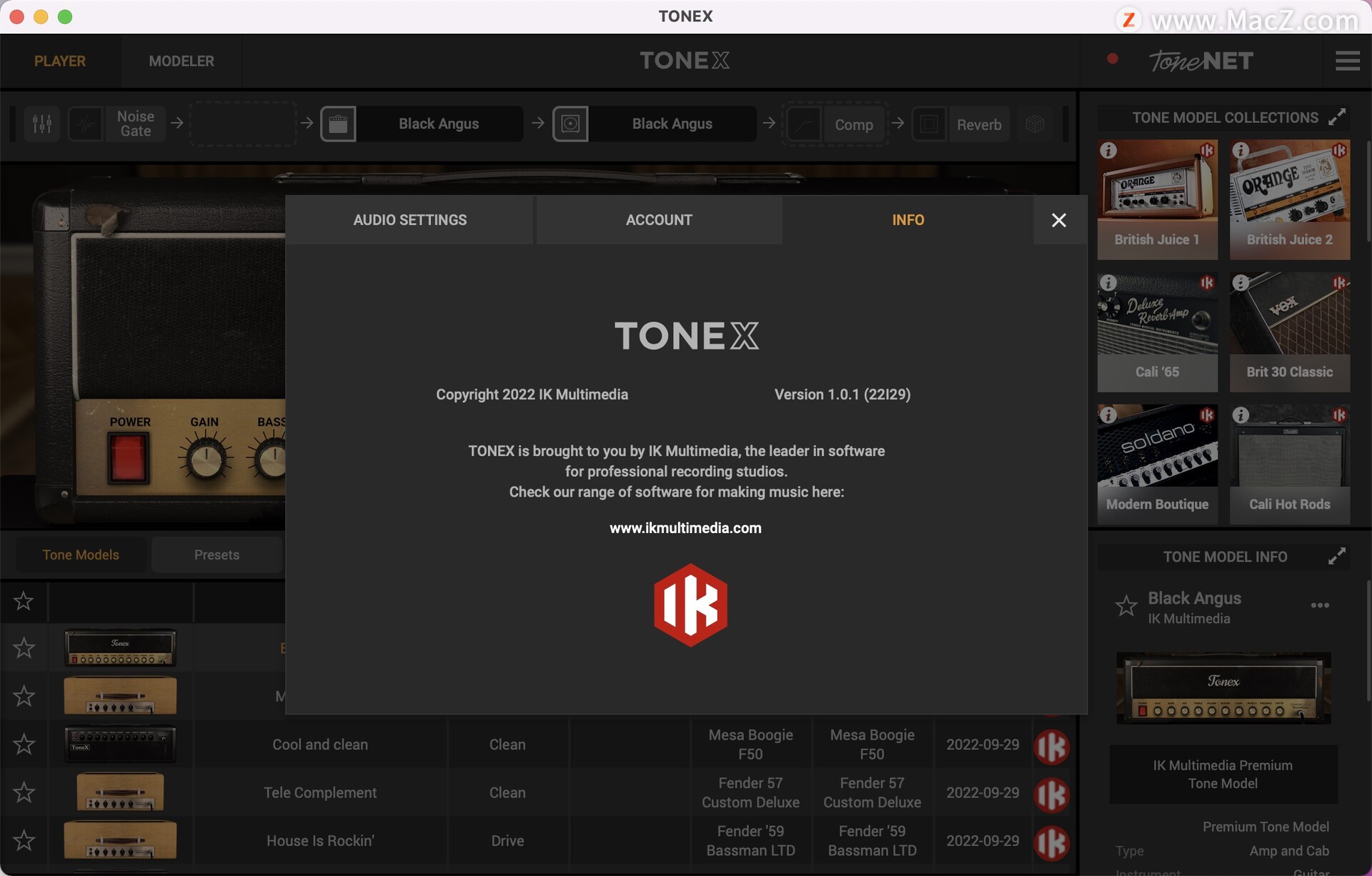This screenshot has width=1372, height=876.
Task: Select the Info tab
Action: 908,220
